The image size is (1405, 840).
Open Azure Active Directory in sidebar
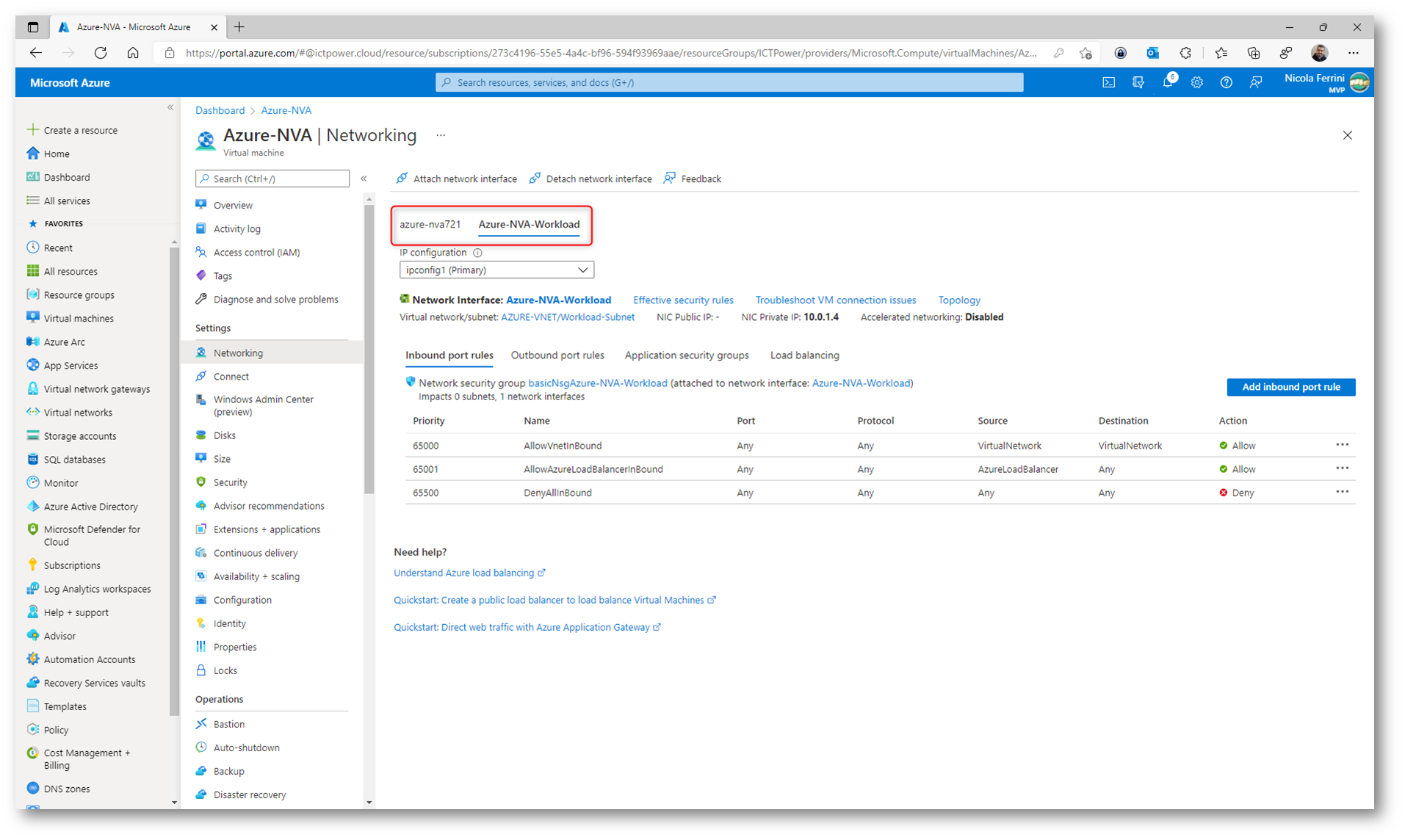tap(90, 506)
